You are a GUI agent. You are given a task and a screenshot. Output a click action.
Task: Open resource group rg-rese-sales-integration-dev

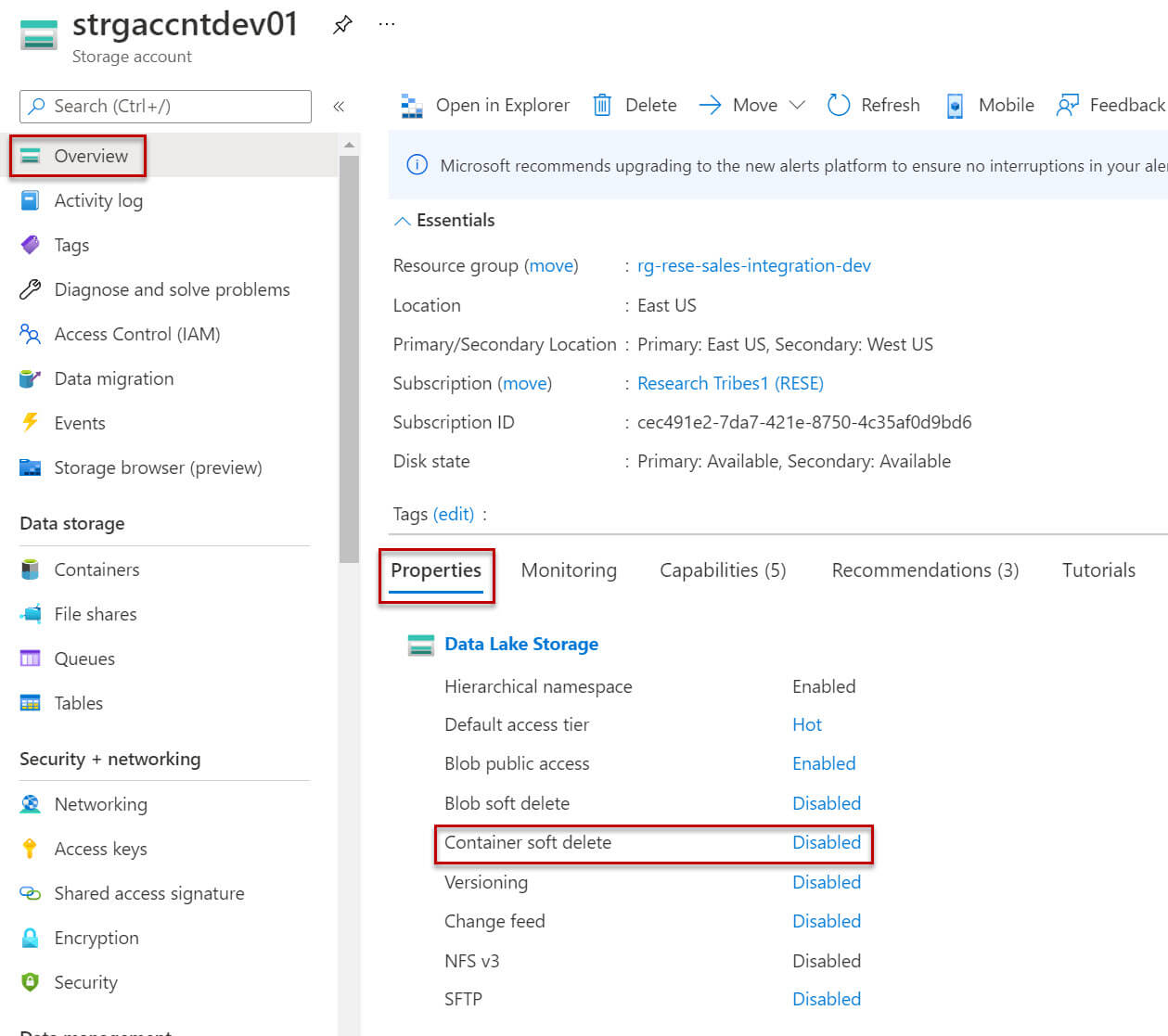753,265
